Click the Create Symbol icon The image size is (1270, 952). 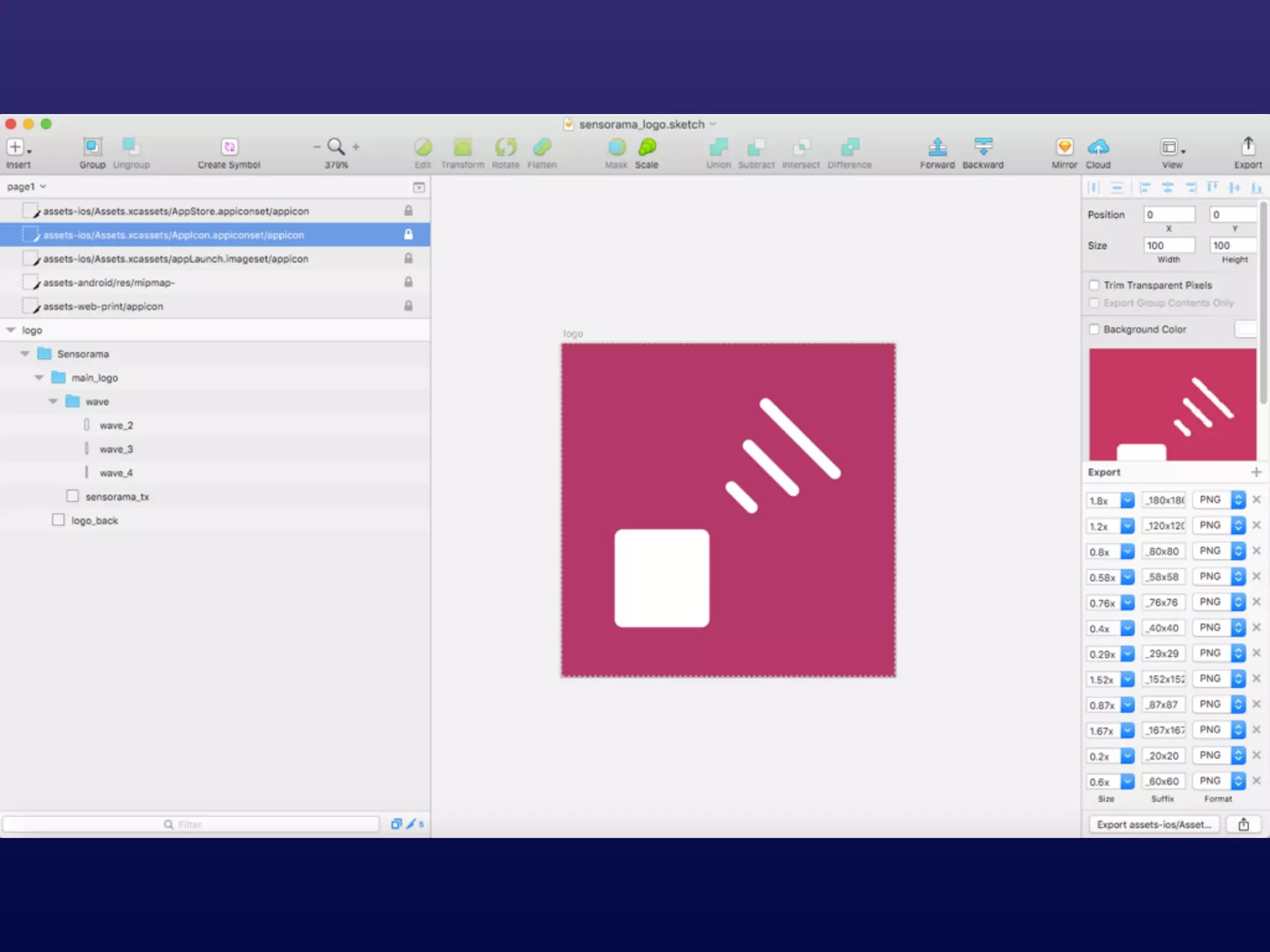pyautogui.click(x=229, y=147)
